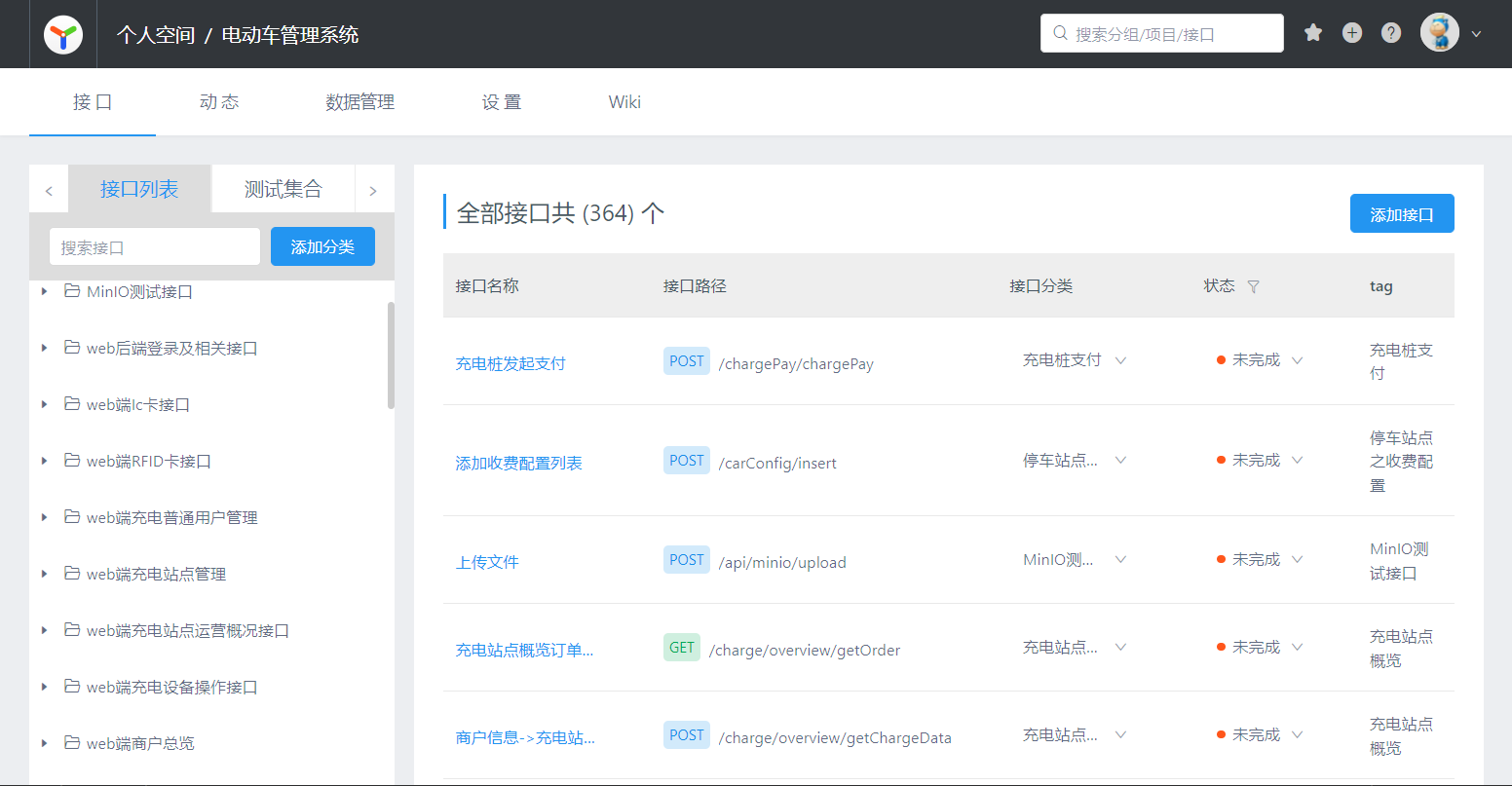Image resolution: width=1512 pixels, height=786 pixels.
Task: Click the sidebar tree scrollbar thumb
Action: (x=391, y=355)
